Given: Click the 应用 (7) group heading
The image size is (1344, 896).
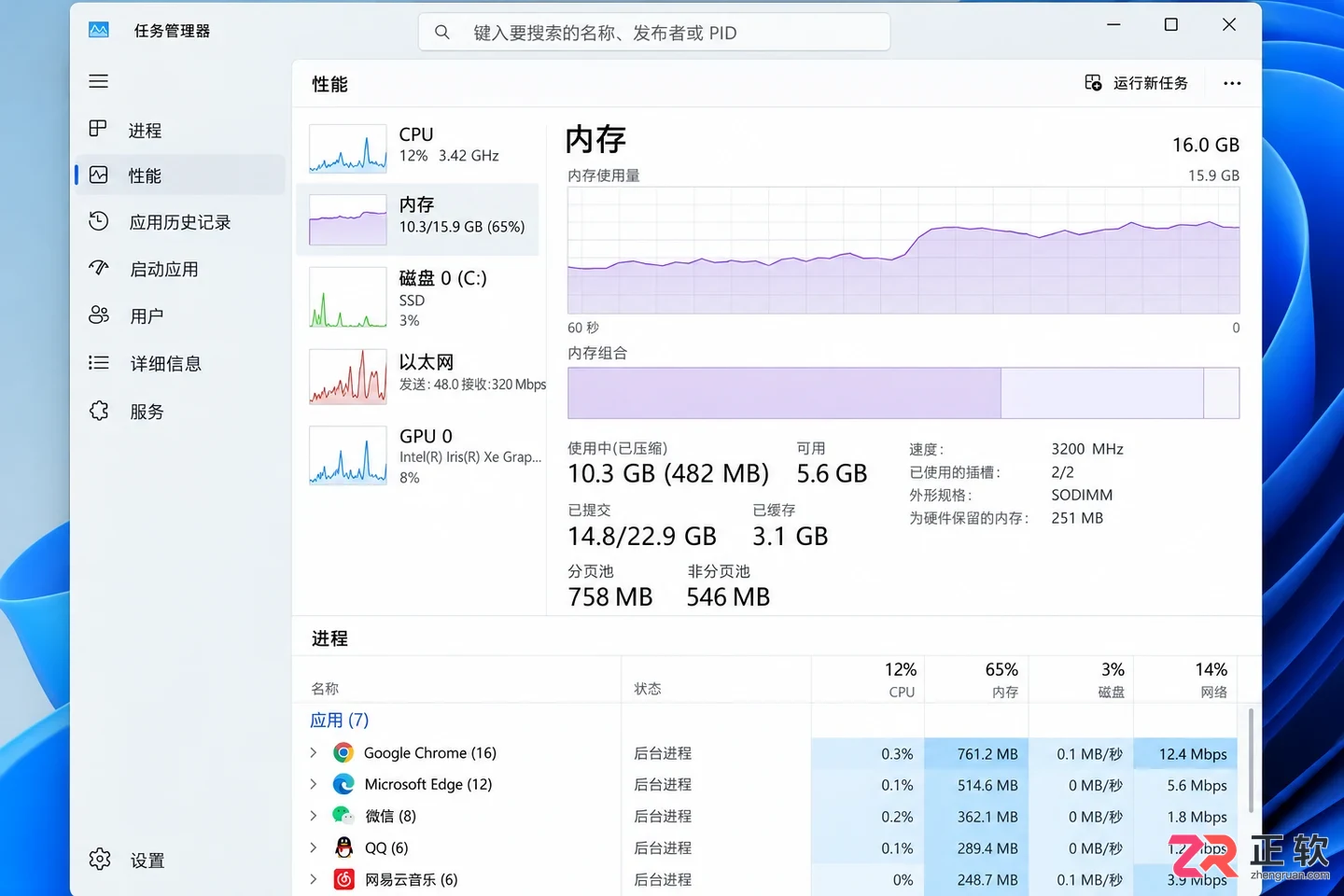Looking at the screenshot, I should (340, 721).
